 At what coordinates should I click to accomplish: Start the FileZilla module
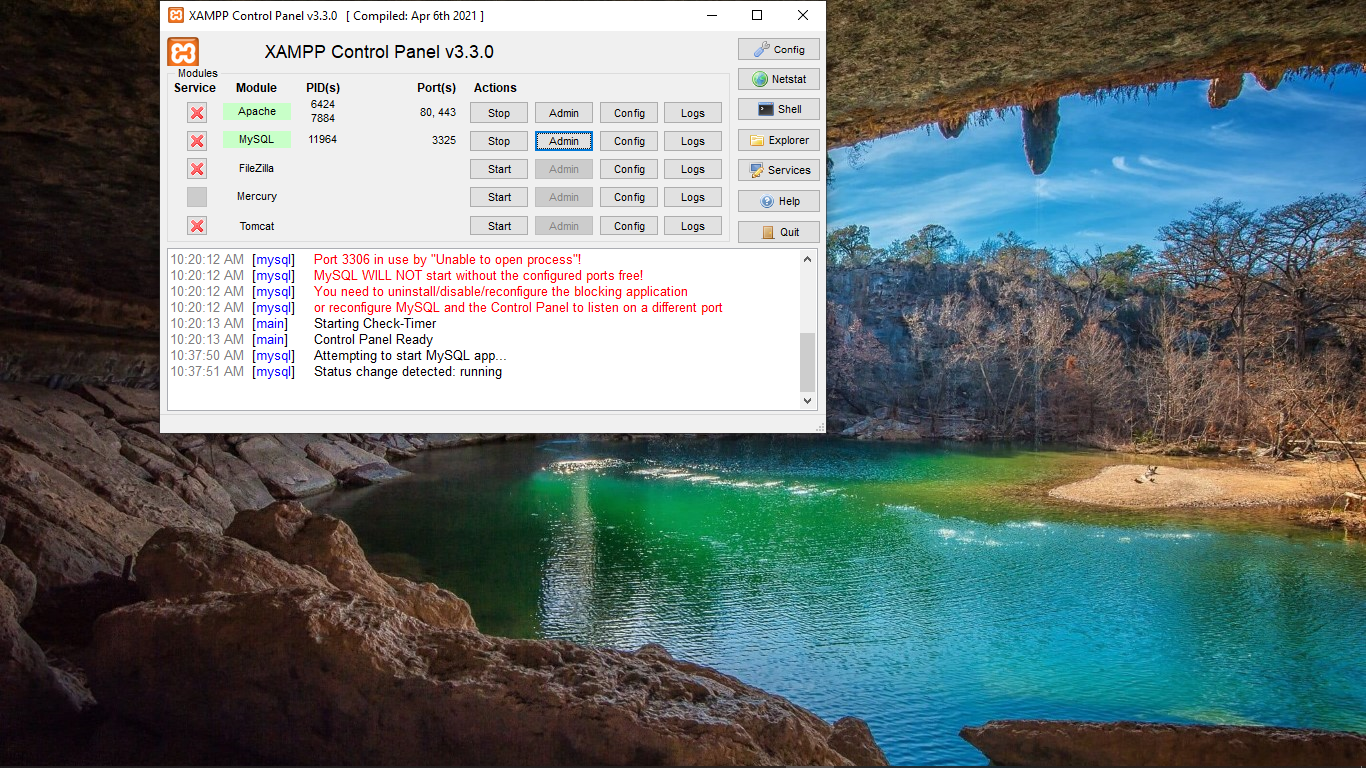[499, 169]
